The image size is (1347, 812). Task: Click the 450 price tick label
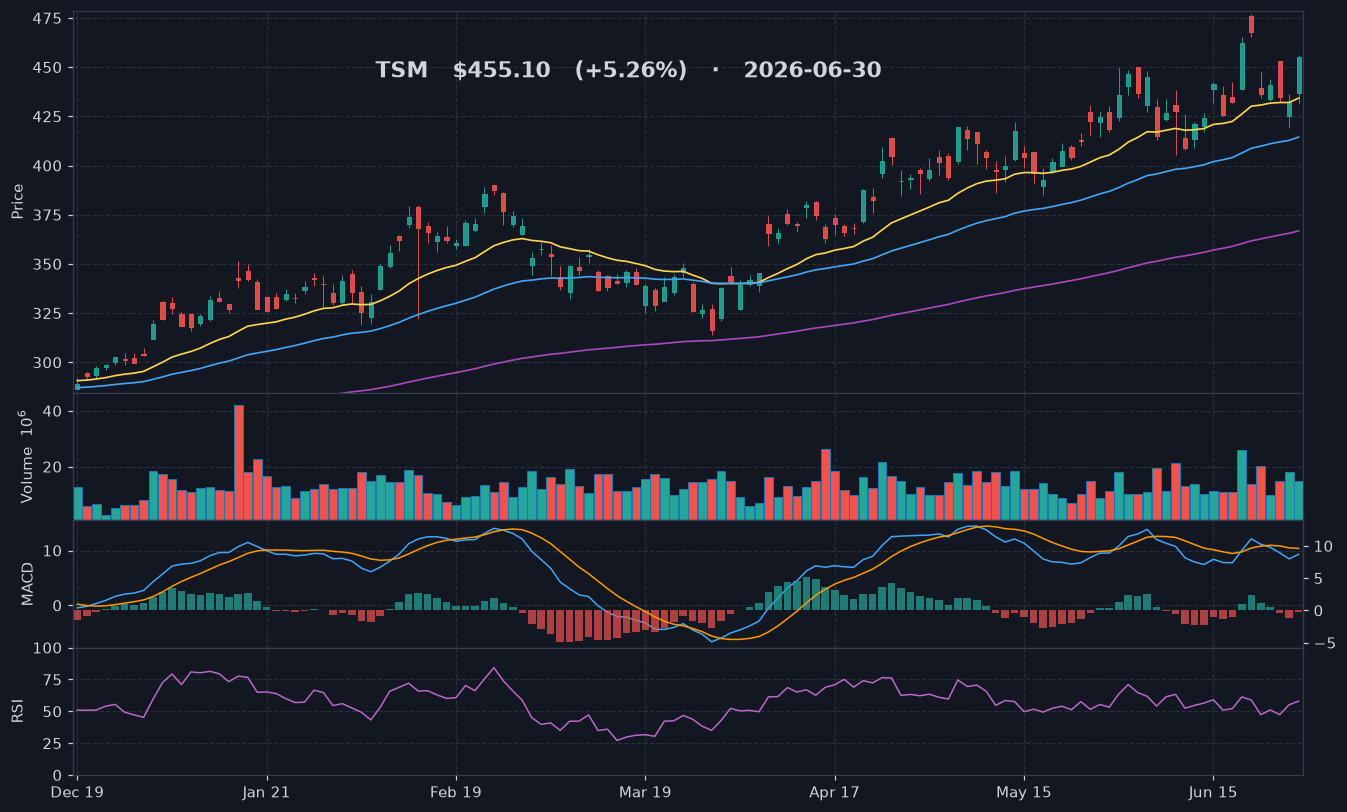pyautogui.click(x=47, y=68)
